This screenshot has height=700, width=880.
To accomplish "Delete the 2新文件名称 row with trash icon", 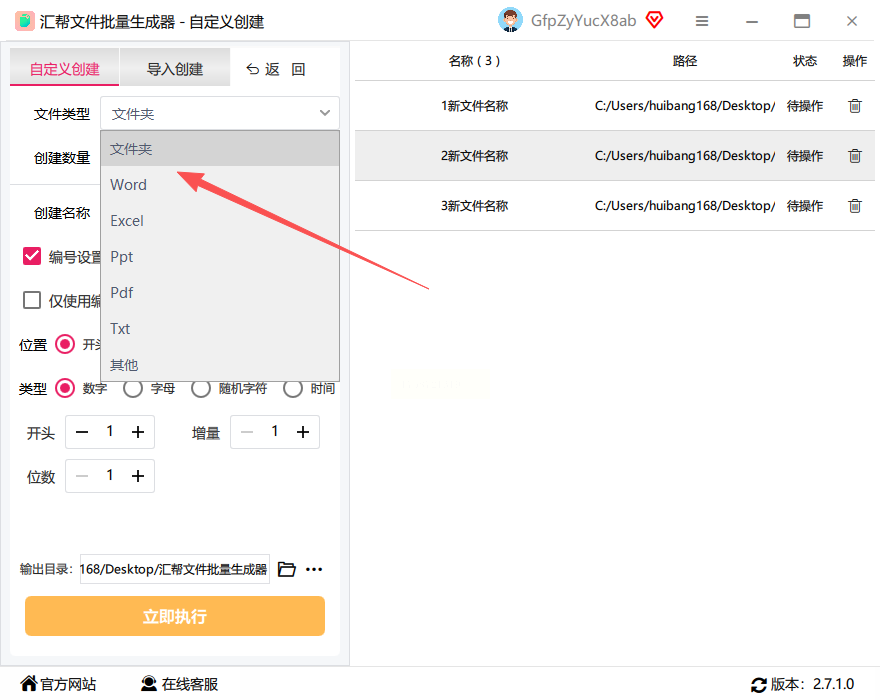I will (x=854, y=155).
